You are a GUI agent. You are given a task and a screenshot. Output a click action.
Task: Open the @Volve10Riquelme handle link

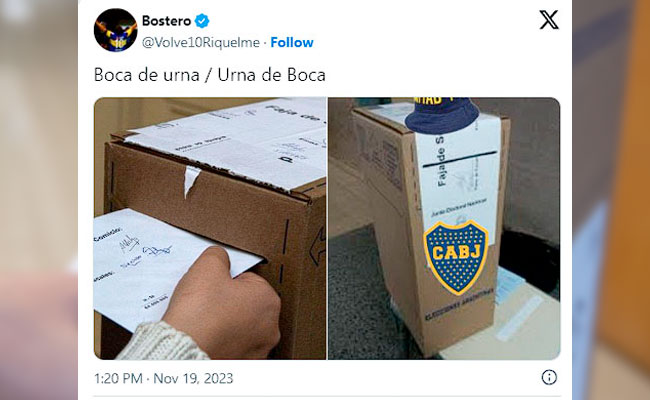click(201, 42)
